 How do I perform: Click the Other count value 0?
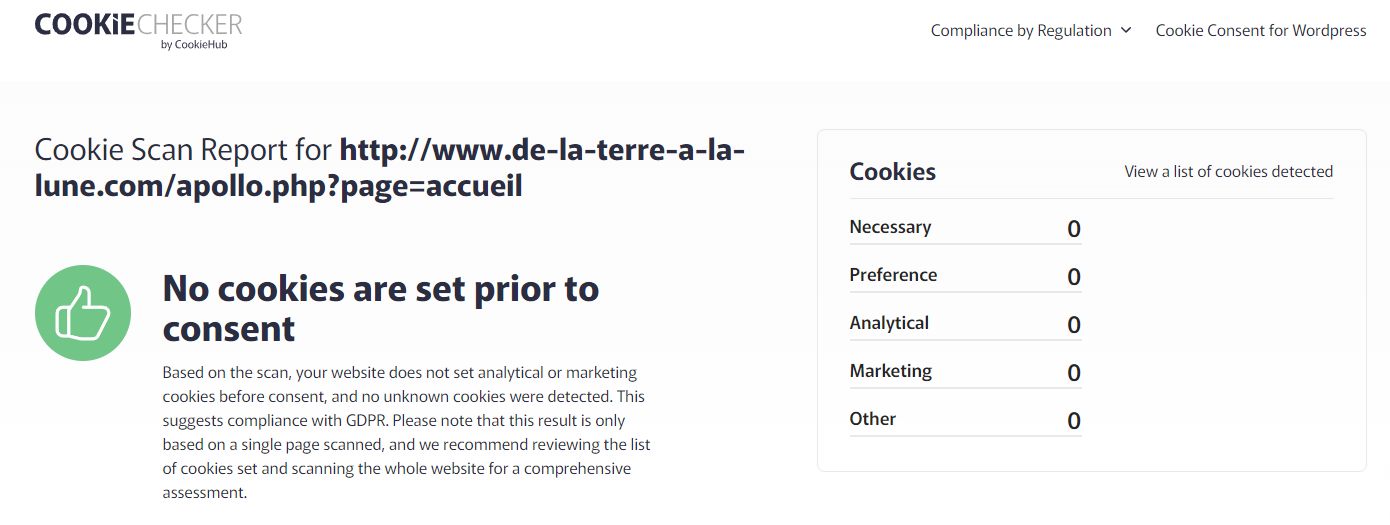coord(1074,421)
